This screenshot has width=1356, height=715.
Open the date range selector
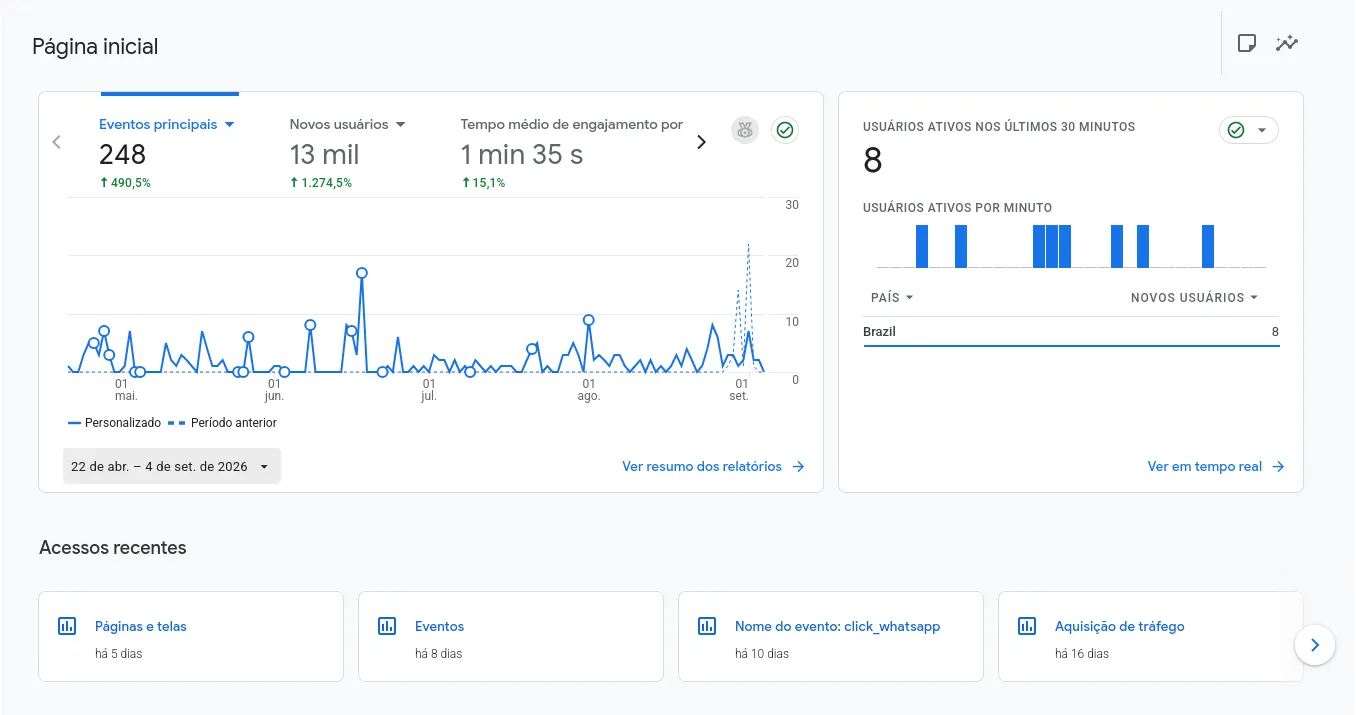pos(172,466)
